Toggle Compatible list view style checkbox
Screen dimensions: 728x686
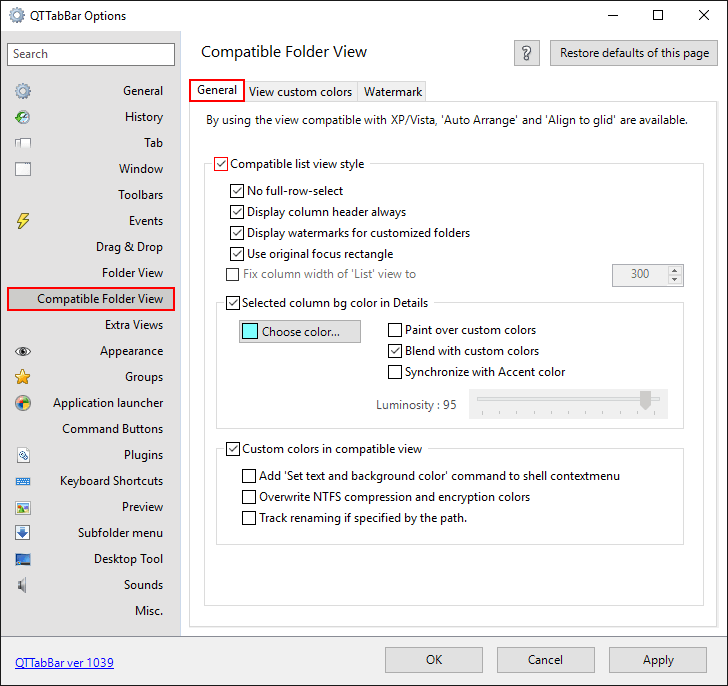221,164
